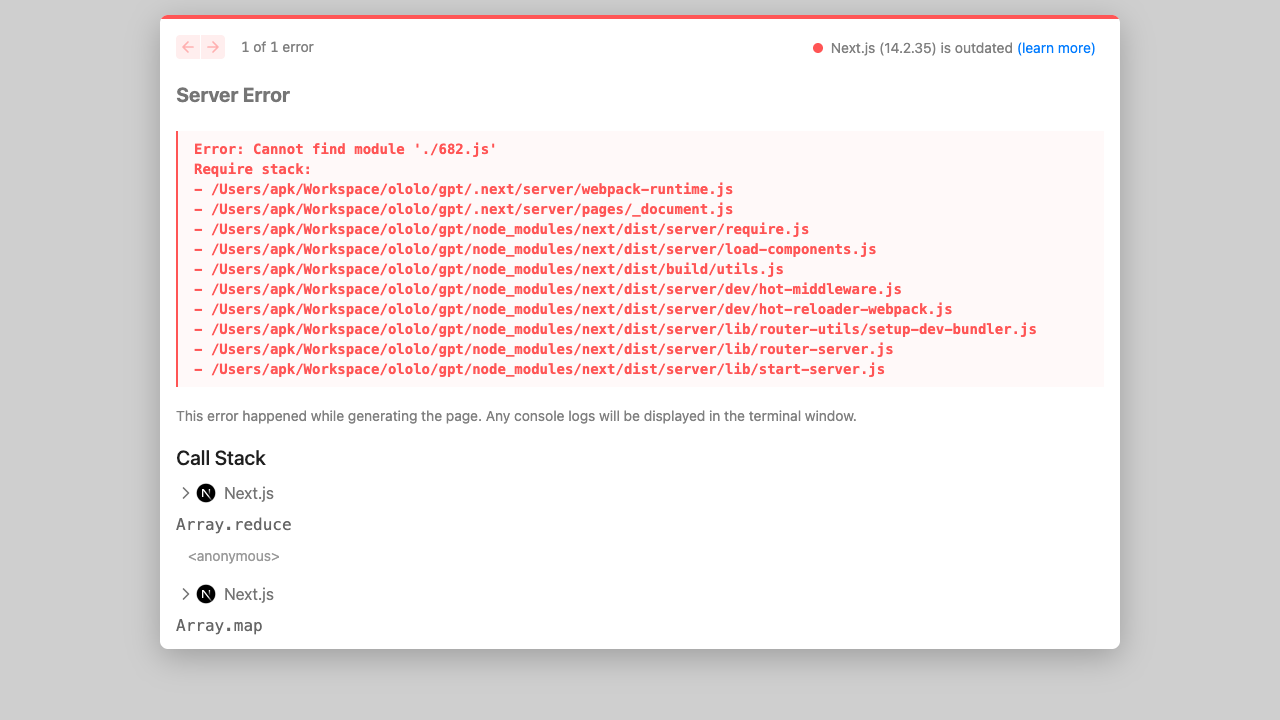Viewport: 1280px width, 720px height.
Task: Click the 'Cannot find module ./682.js' line
Action: click(x=345, y=149)
